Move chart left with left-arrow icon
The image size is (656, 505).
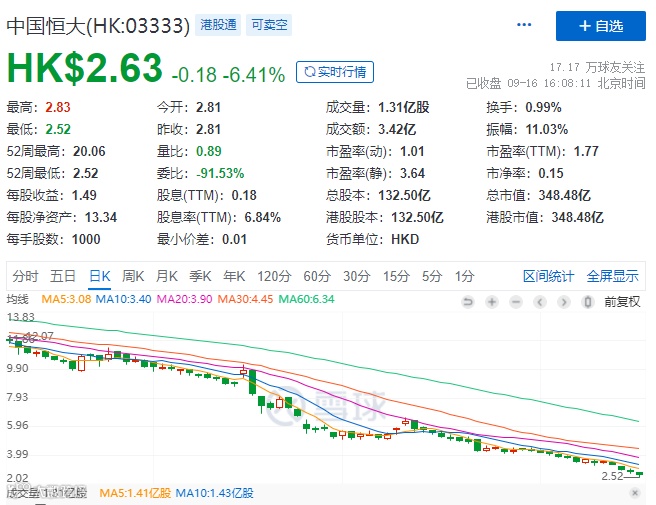[540, 302]
